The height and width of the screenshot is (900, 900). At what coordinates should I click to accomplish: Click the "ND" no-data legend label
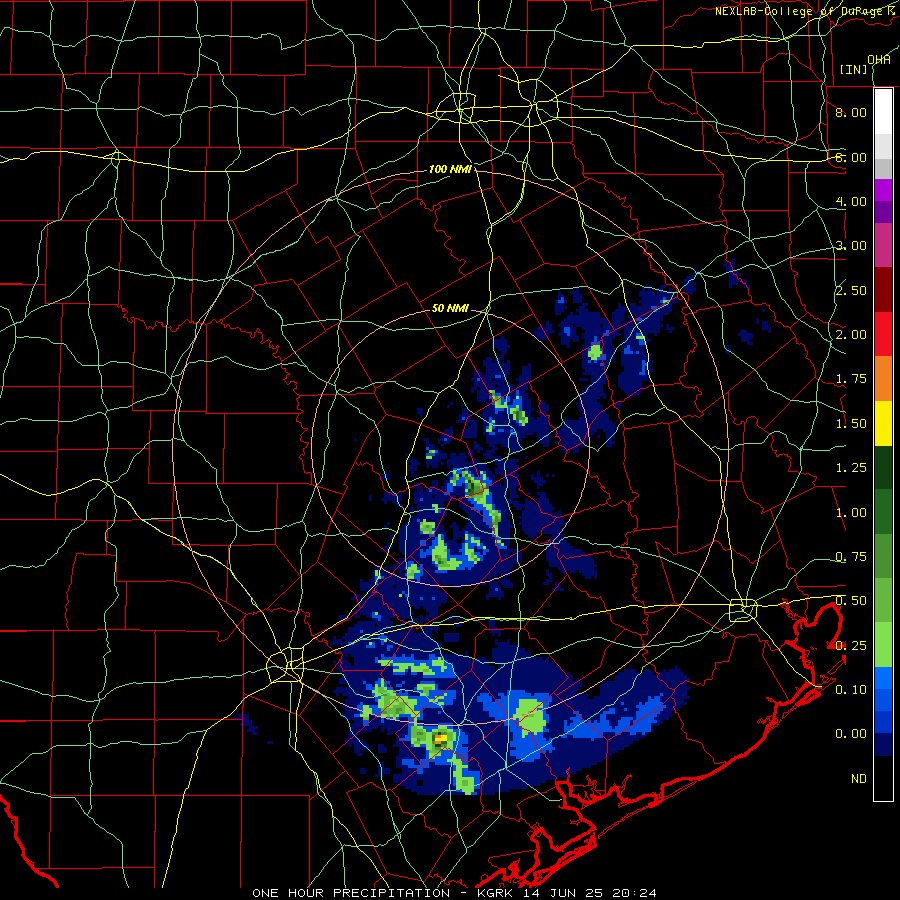click(x=859, y=779)
